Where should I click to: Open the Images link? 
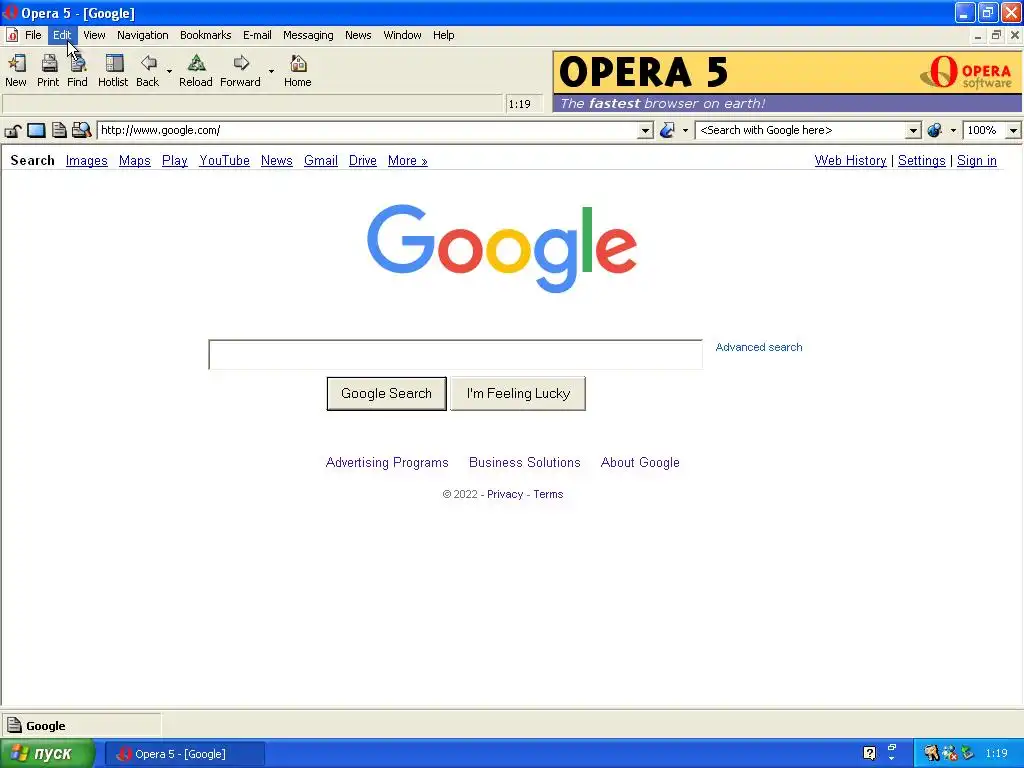(87, 161)
